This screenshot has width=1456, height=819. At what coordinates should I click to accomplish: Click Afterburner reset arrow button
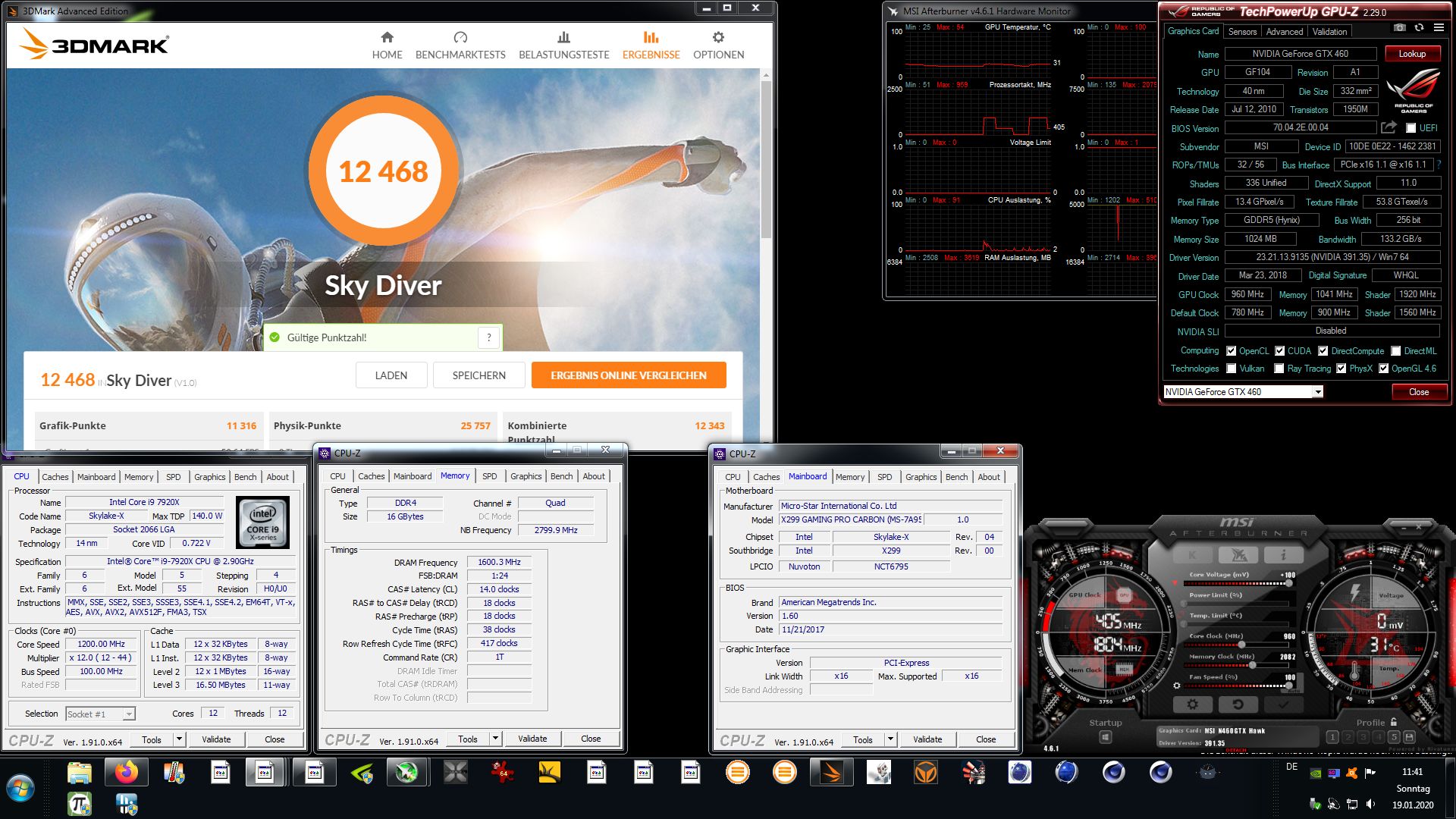pos(1238,704)
